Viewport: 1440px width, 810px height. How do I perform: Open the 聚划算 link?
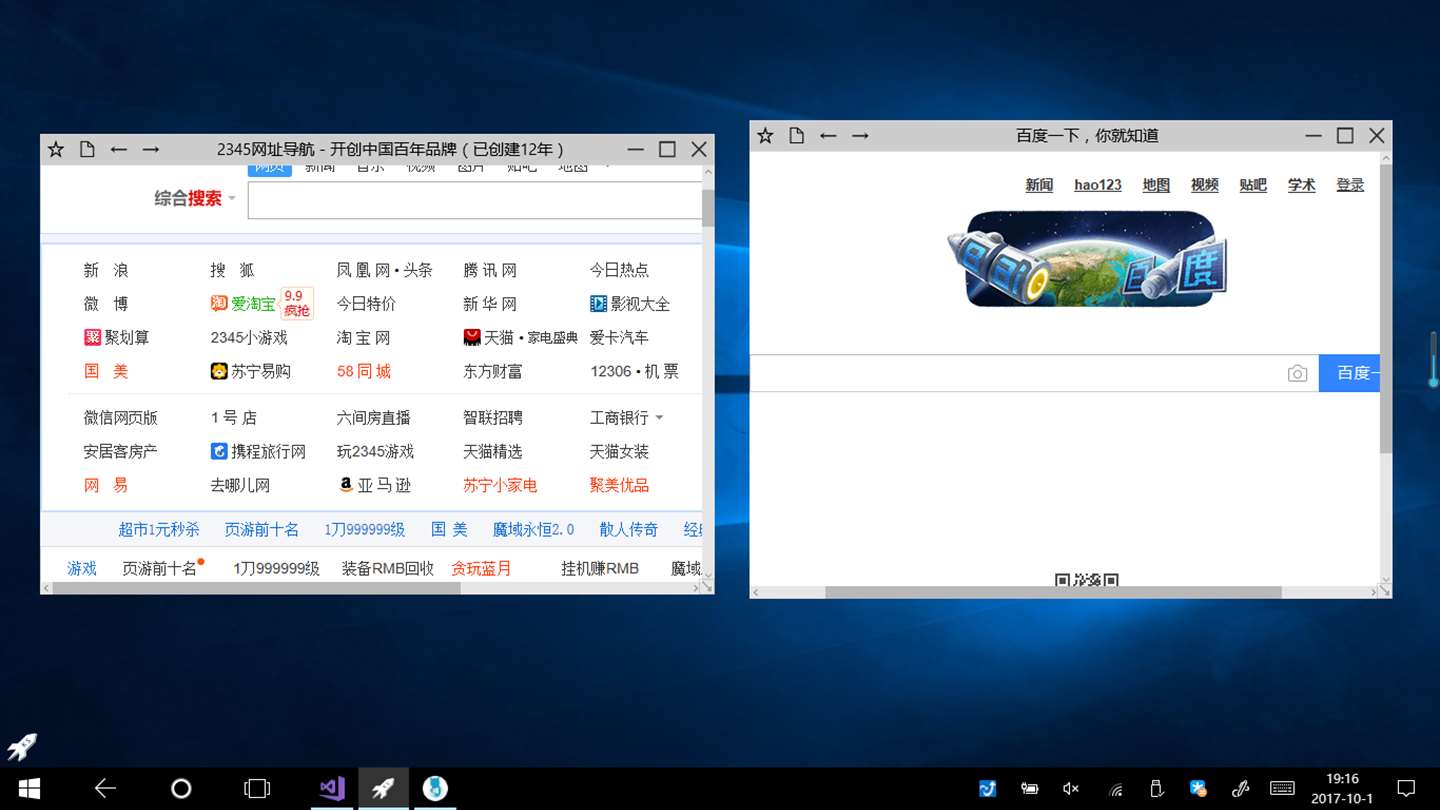(x=117, y=338)
